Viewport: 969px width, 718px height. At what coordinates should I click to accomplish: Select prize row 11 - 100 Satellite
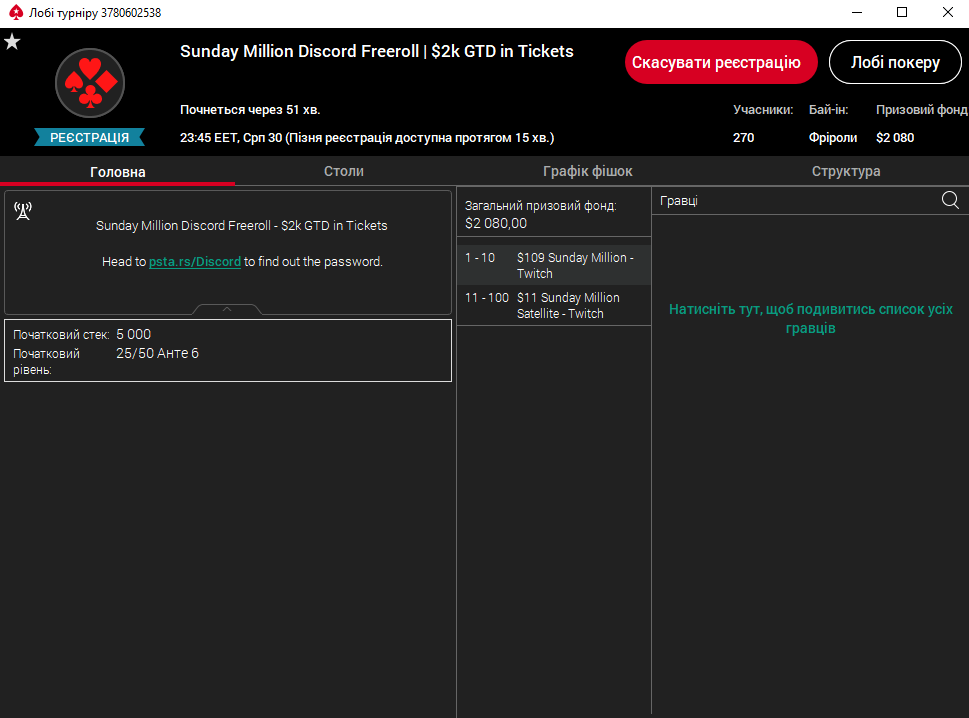click(554, 305)
